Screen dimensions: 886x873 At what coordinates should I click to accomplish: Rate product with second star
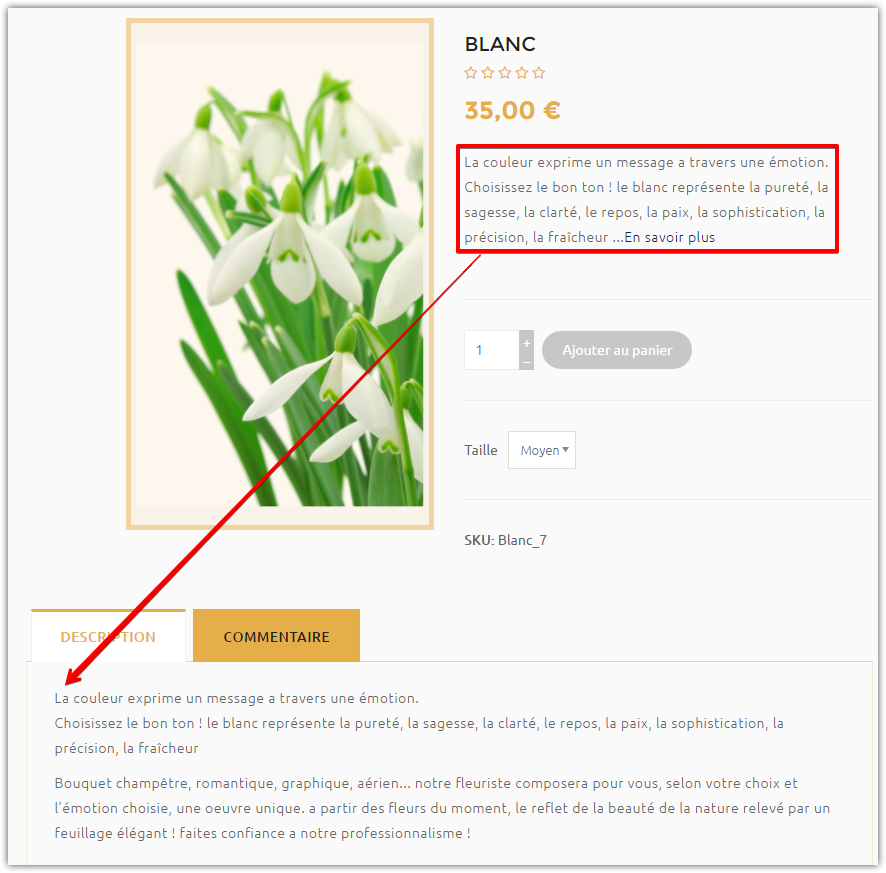coord(488,73)
